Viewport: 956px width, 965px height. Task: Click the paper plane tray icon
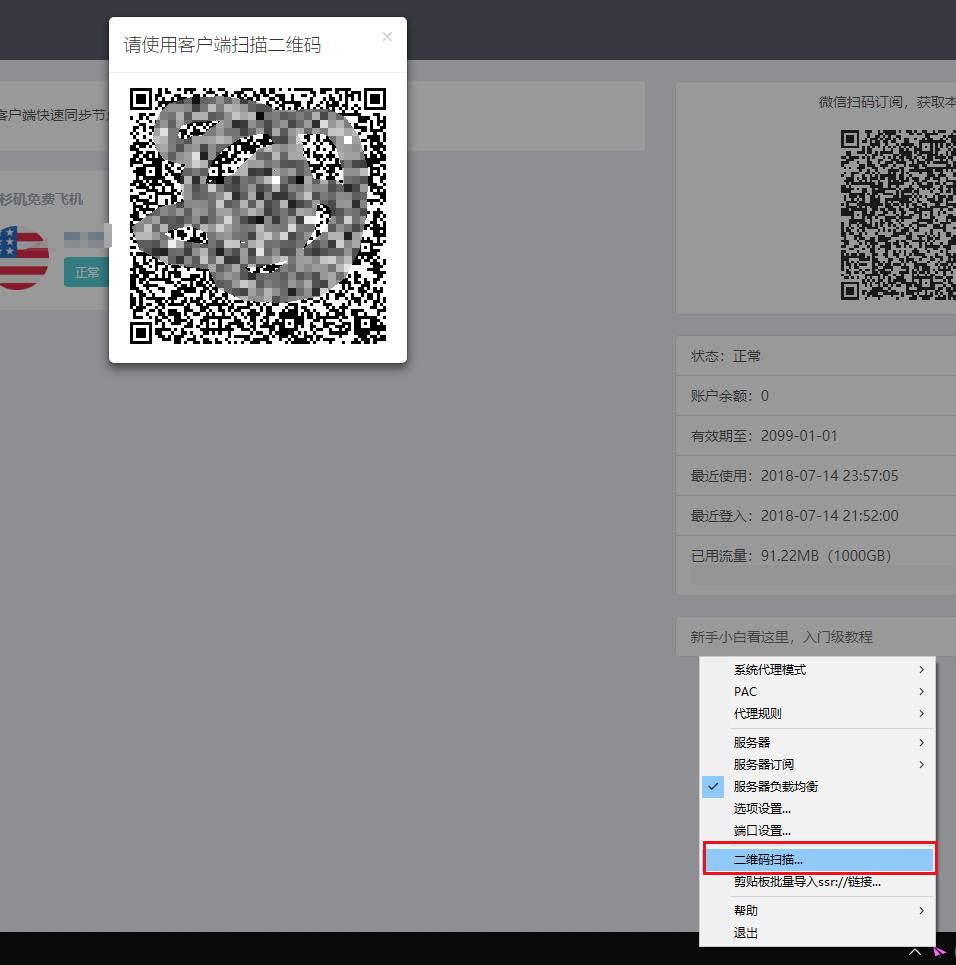tap(940, 953)
